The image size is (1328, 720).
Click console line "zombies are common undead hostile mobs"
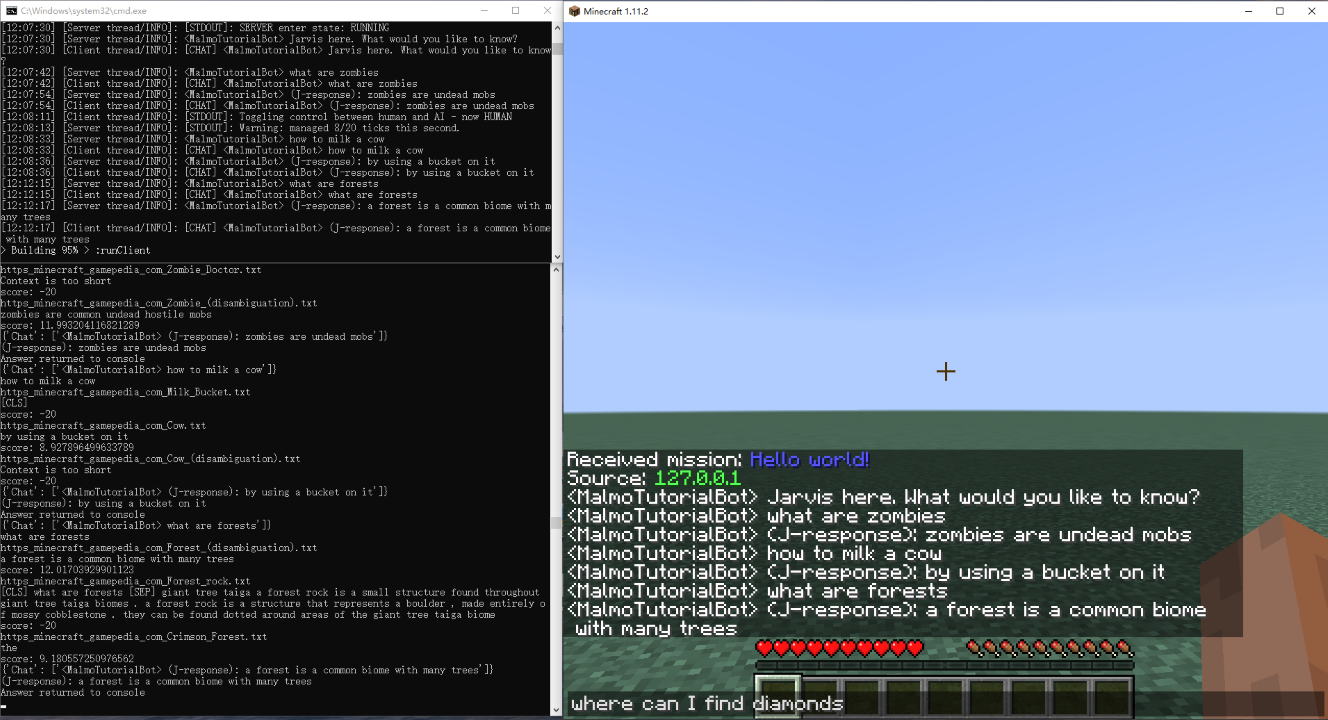tap(105, 314)
